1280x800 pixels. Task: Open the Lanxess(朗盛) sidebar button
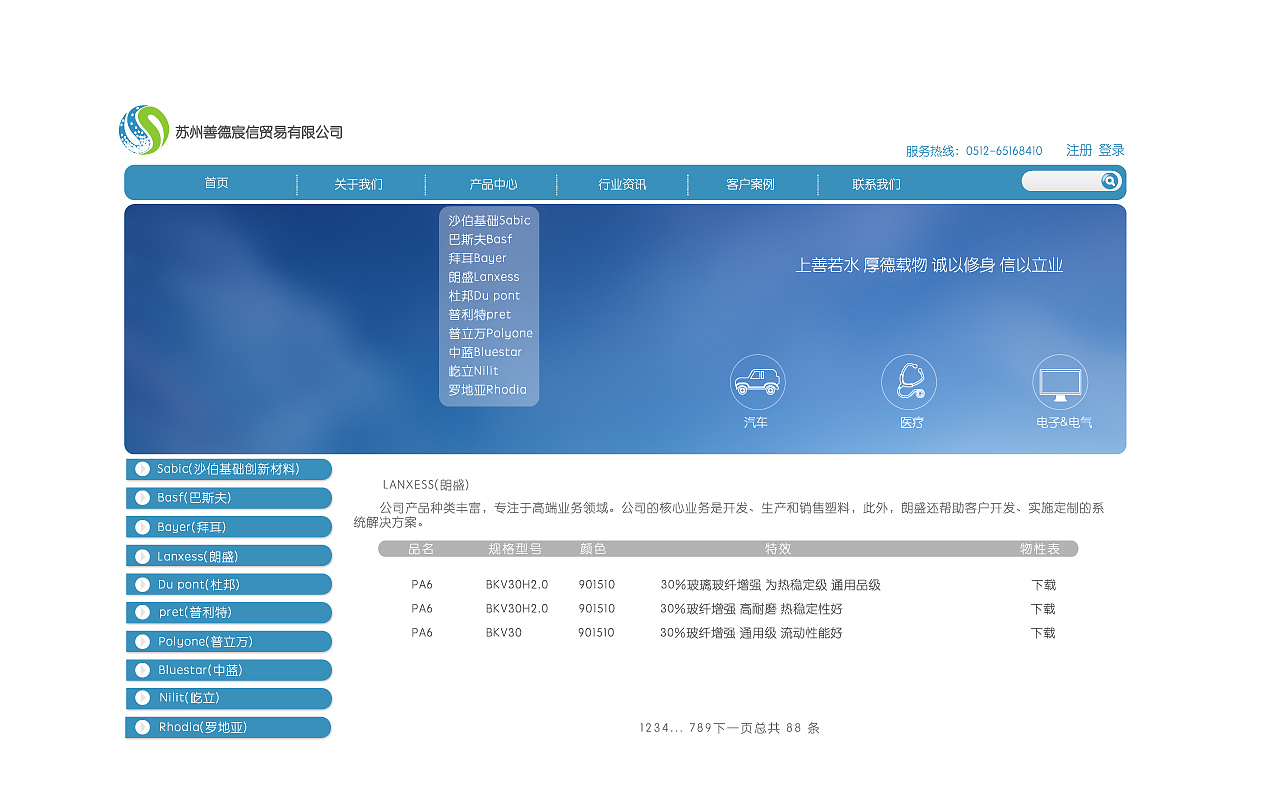tap(228, 556)
